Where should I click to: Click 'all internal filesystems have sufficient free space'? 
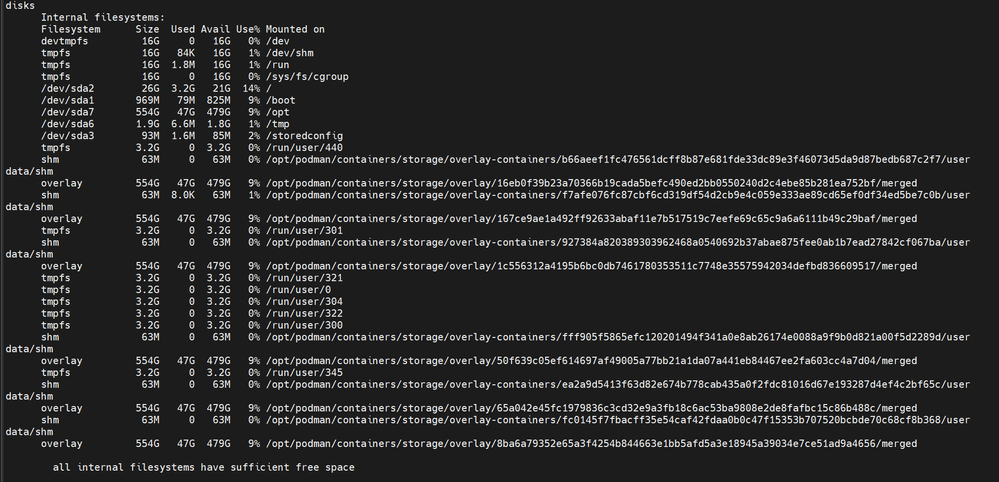203,467
